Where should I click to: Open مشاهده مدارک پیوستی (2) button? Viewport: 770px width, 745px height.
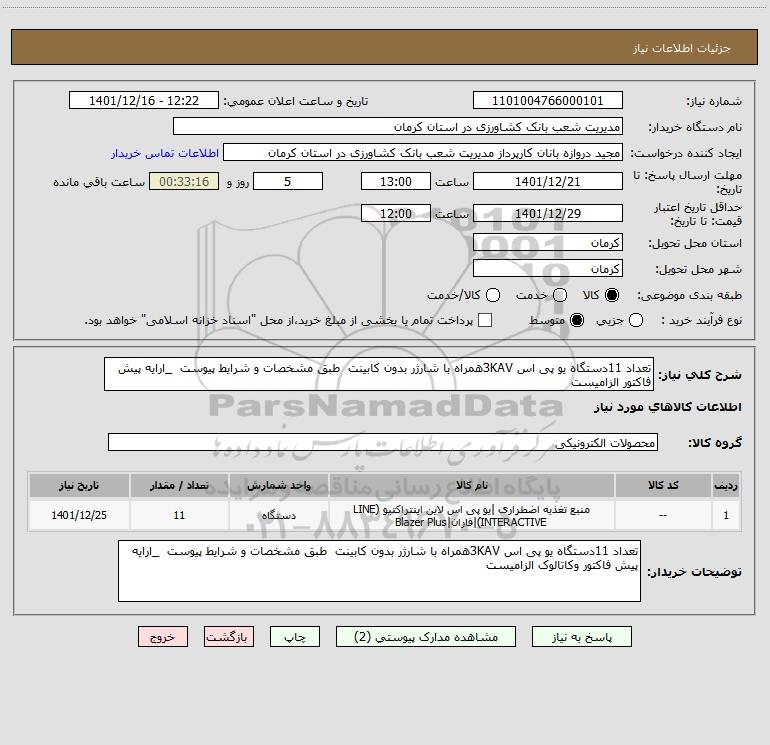pos(426,637)
